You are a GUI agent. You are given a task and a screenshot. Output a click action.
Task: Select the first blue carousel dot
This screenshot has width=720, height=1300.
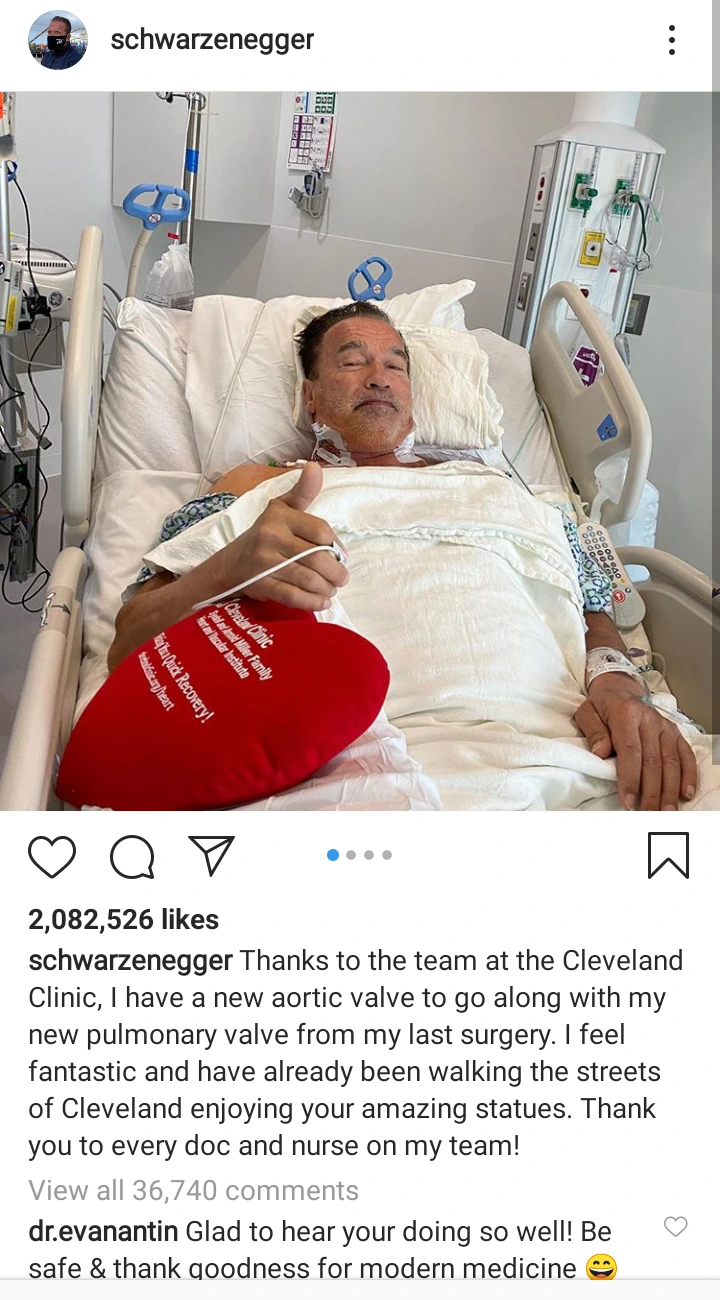point(333,855)
